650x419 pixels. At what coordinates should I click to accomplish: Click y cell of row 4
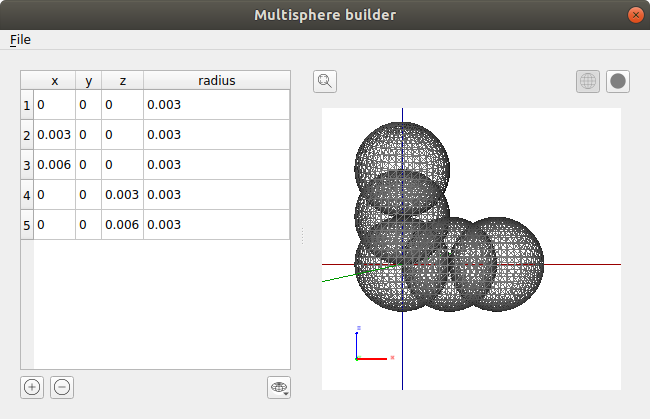click(89, 195)
